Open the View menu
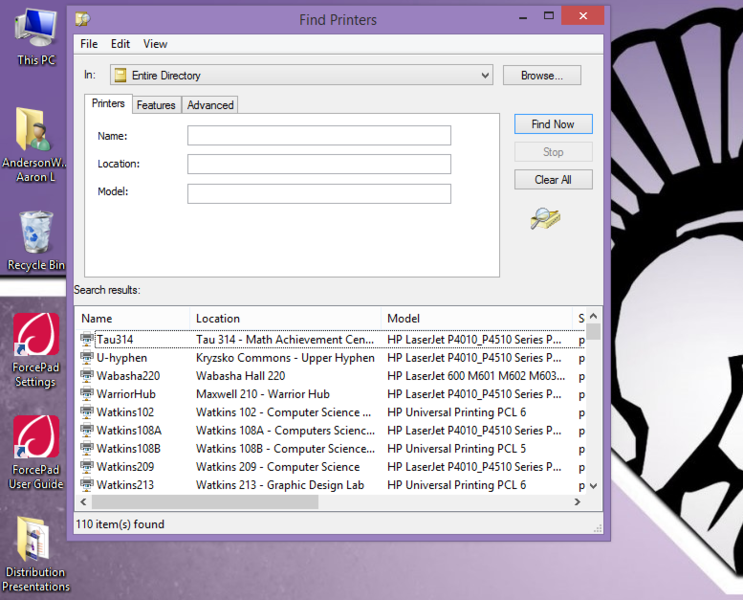This screenshot has width=743, height=600. [155, 44]
